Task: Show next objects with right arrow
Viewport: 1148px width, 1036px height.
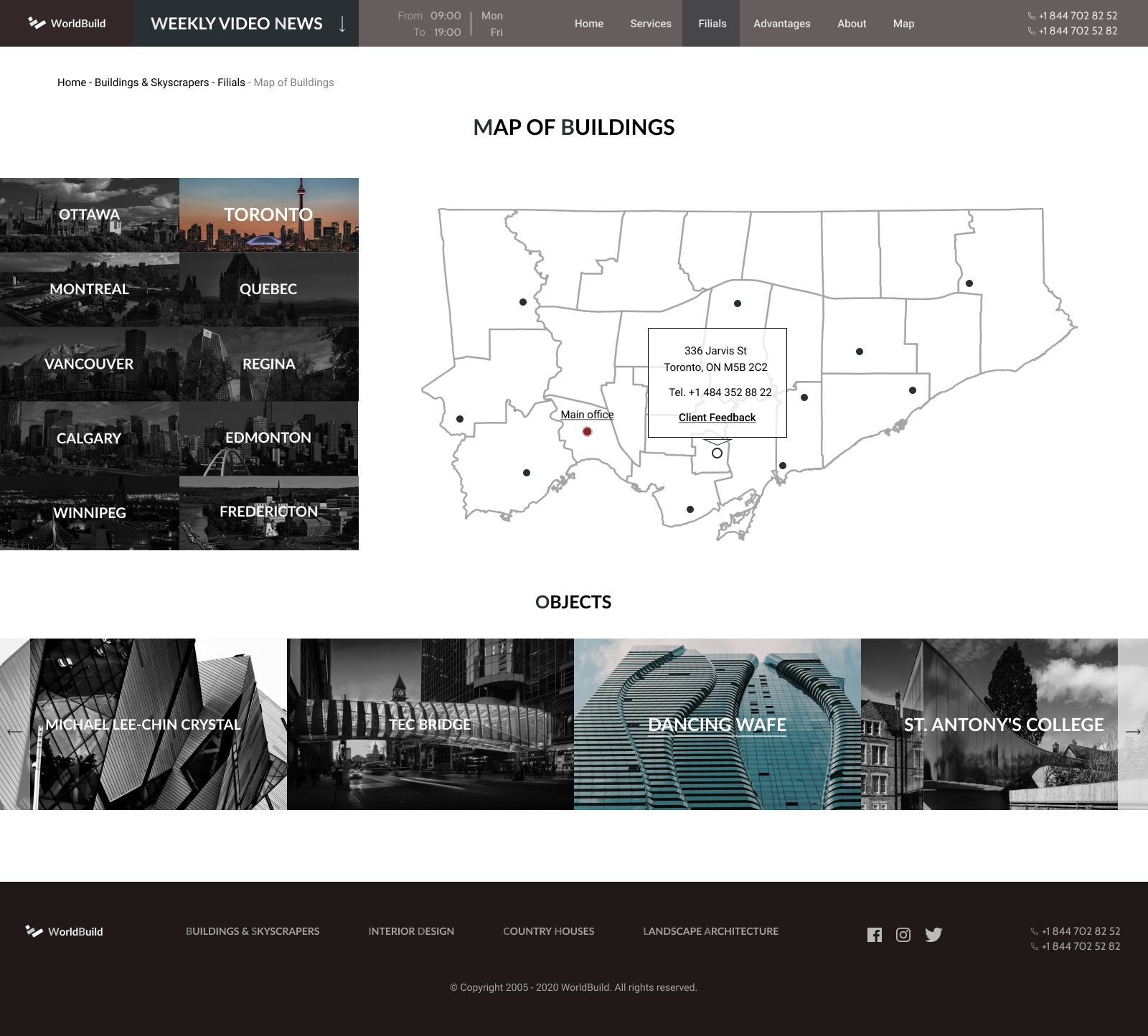Action: [1133, 731]
